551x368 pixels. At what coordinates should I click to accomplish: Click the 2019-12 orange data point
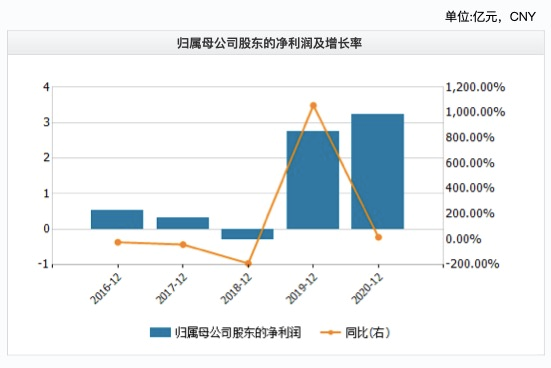click(313, 105)
